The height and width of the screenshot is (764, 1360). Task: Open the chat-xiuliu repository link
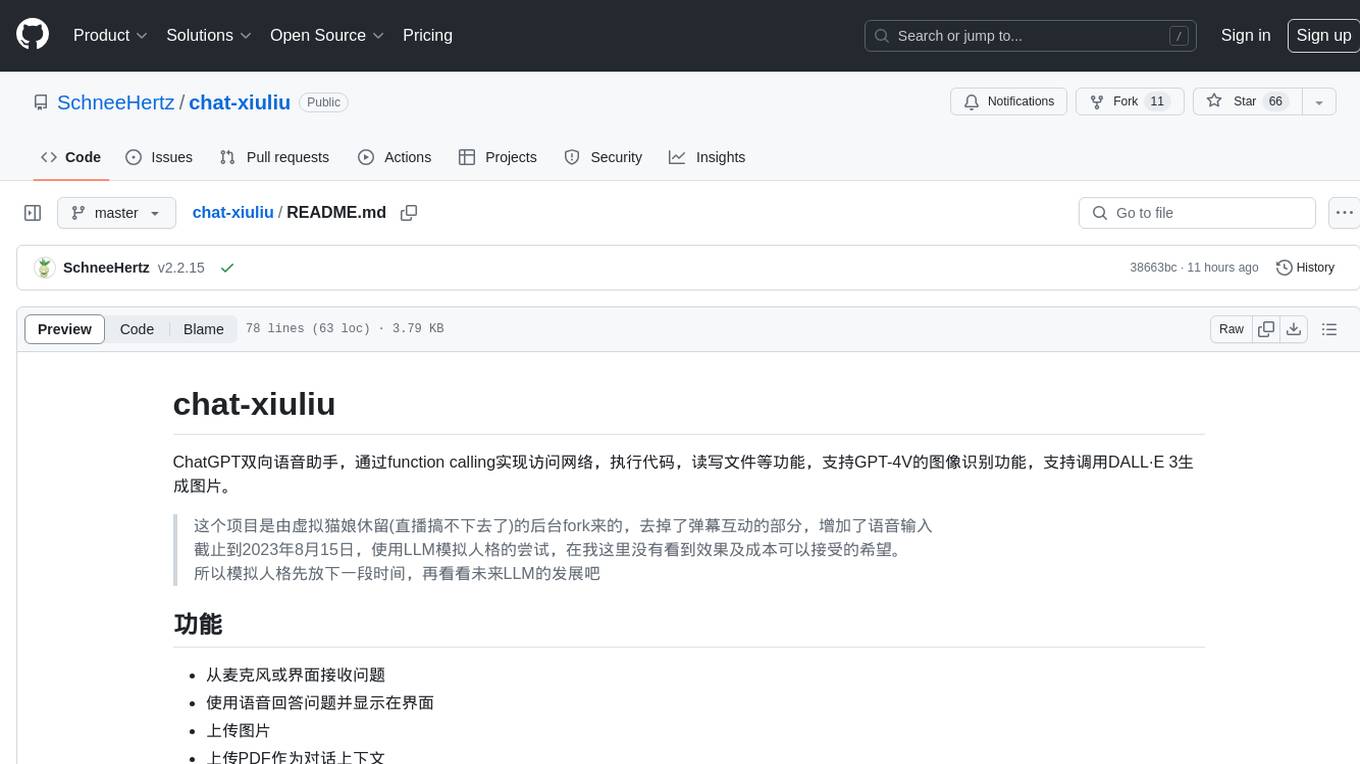(x=239, y=102)
